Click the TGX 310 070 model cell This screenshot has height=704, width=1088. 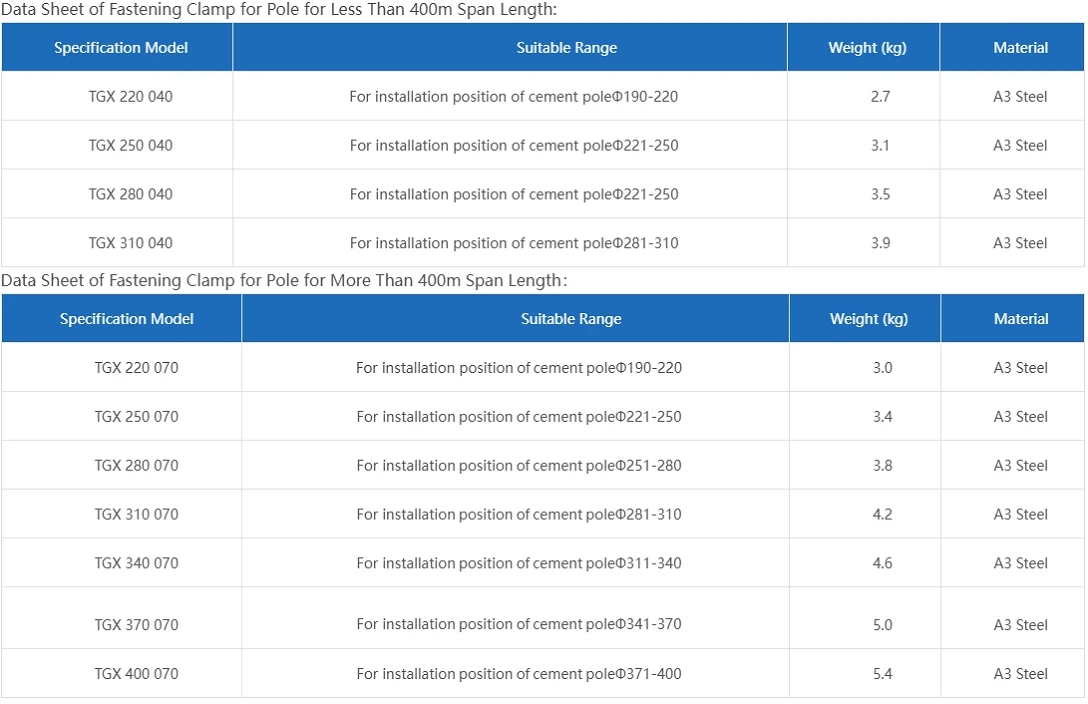click(137, 514)
